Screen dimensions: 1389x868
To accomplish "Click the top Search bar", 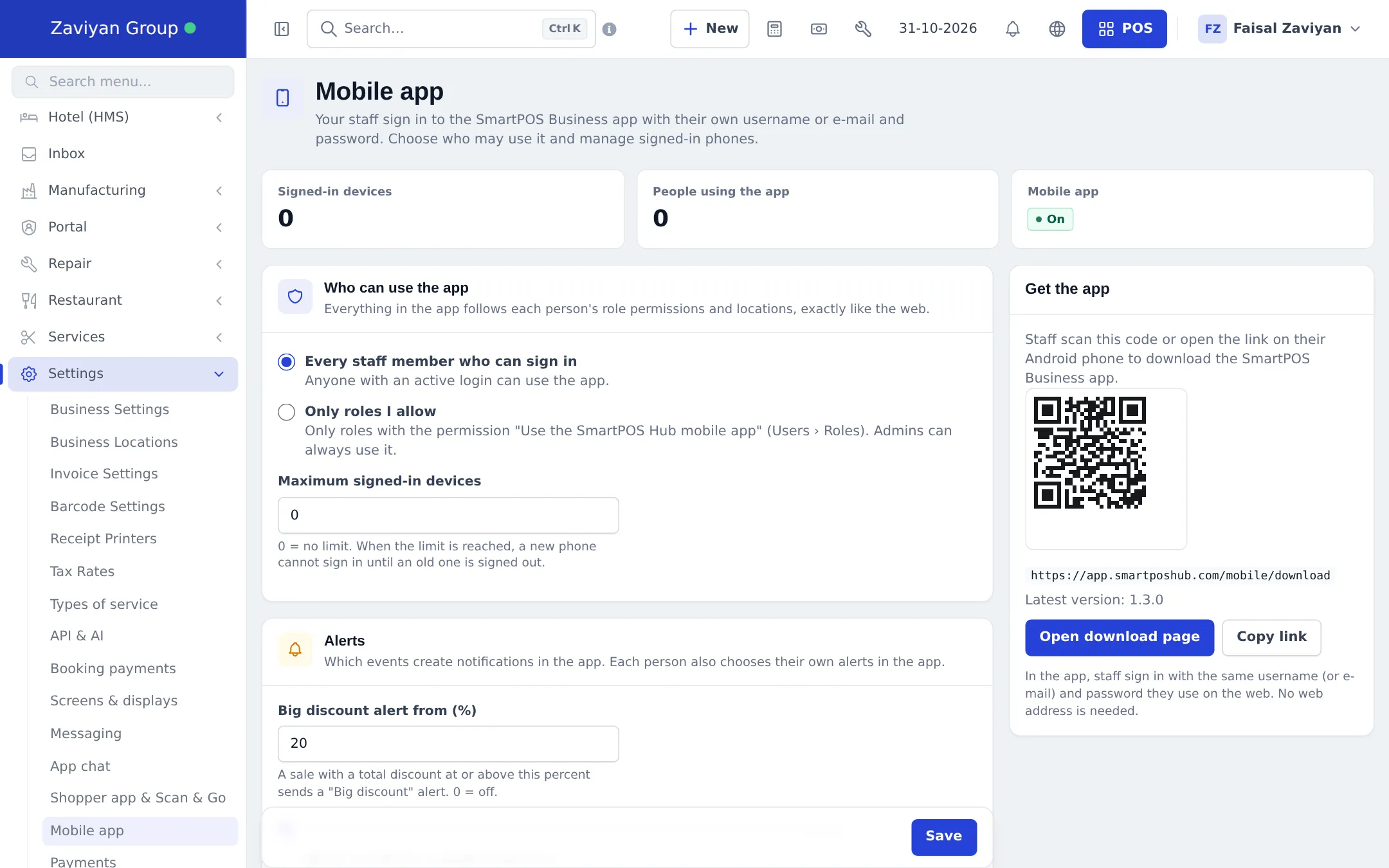I will click(x=451, y=29).
